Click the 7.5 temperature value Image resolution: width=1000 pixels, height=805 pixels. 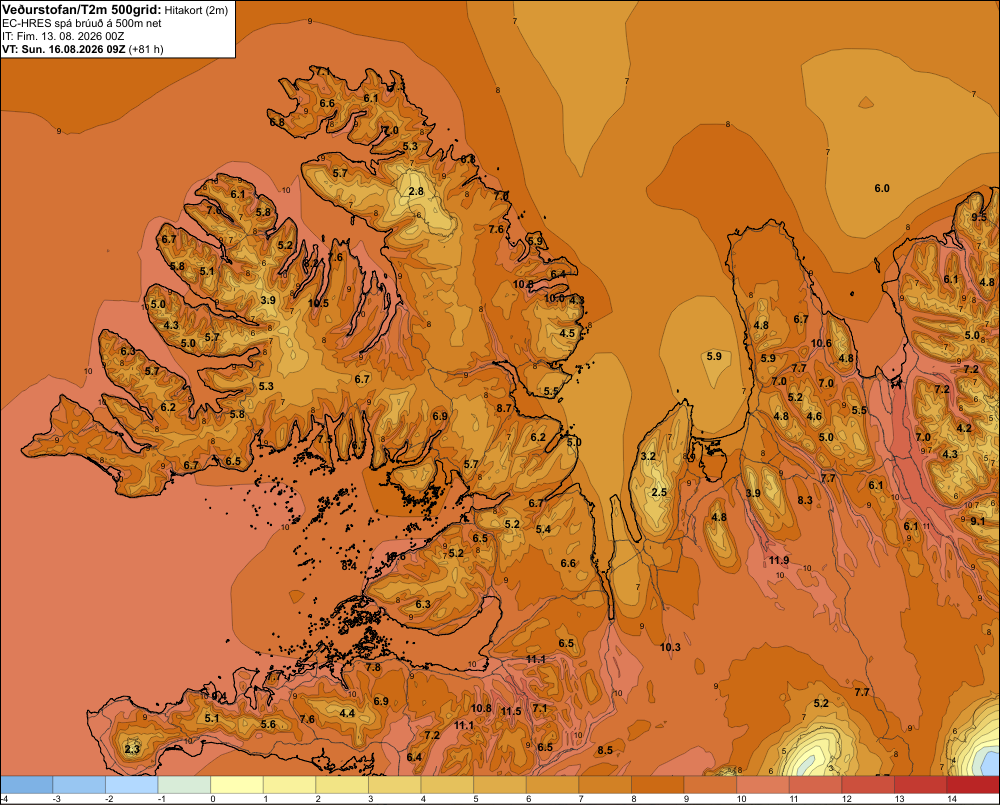tap(325, 439)
